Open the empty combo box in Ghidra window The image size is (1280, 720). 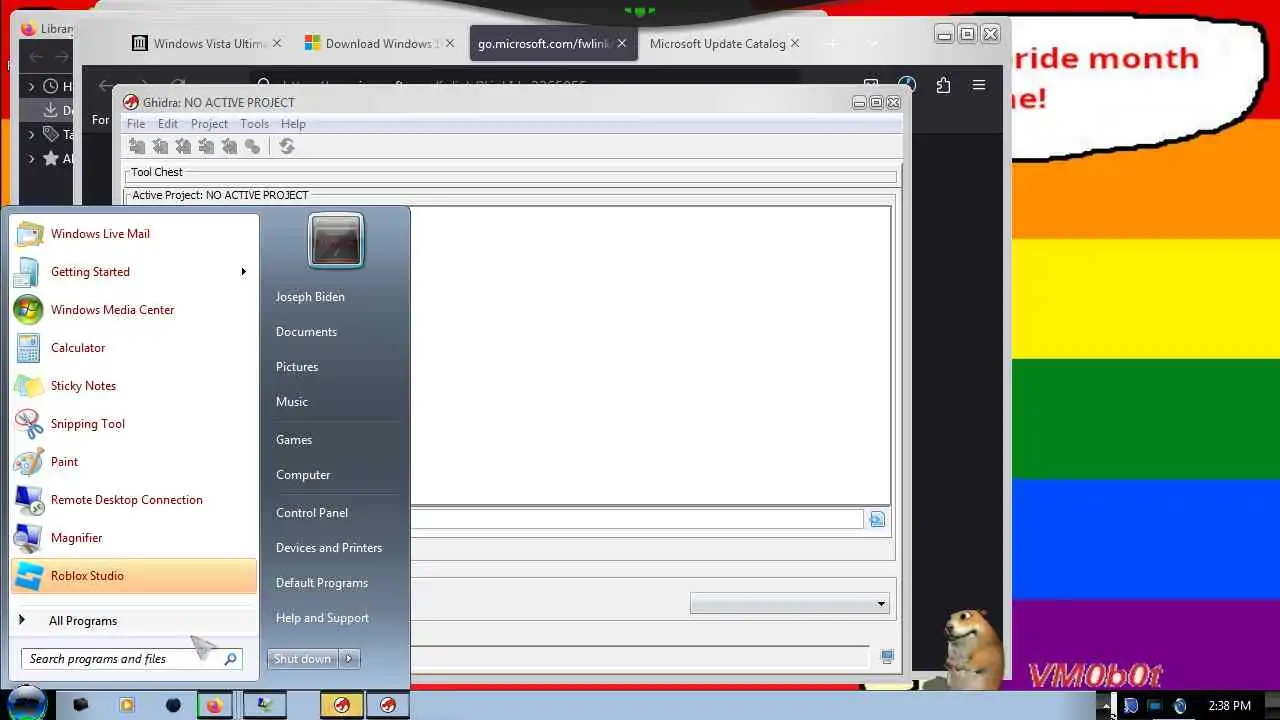(789, 604)
